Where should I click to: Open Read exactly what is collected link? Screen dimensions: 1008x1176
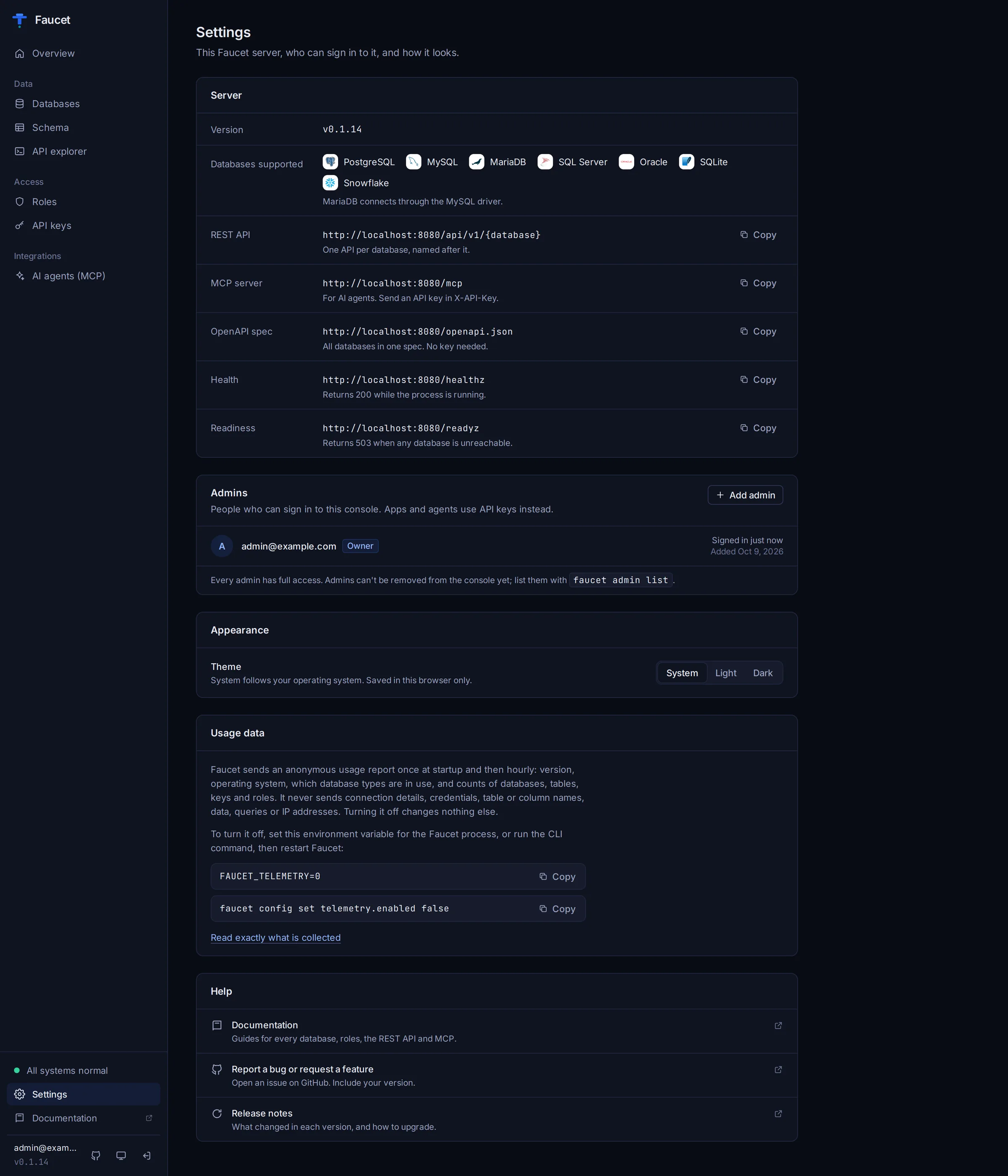[276, 938]
